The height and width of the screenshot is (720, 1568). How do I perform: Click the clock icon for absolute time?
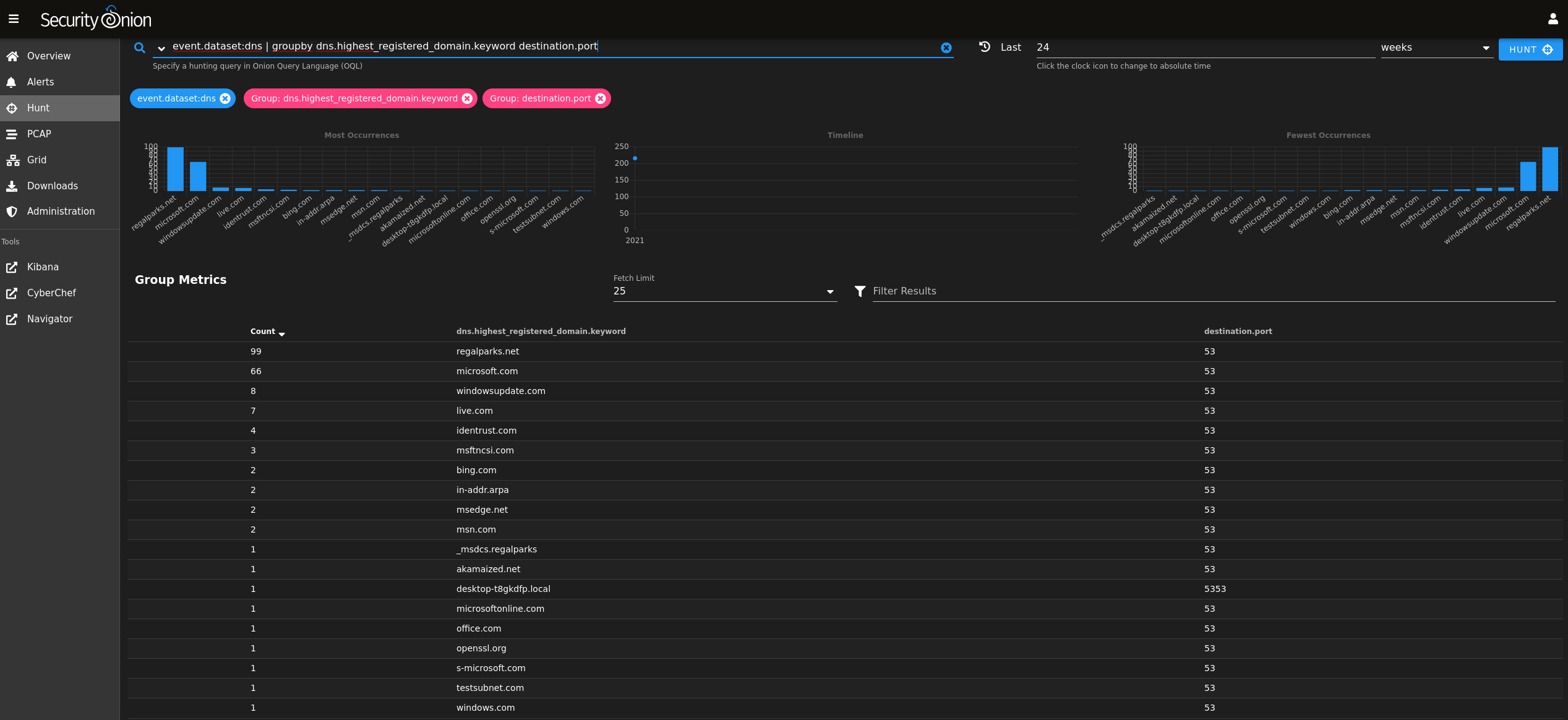pyautogui.click(x=985, y=47)
